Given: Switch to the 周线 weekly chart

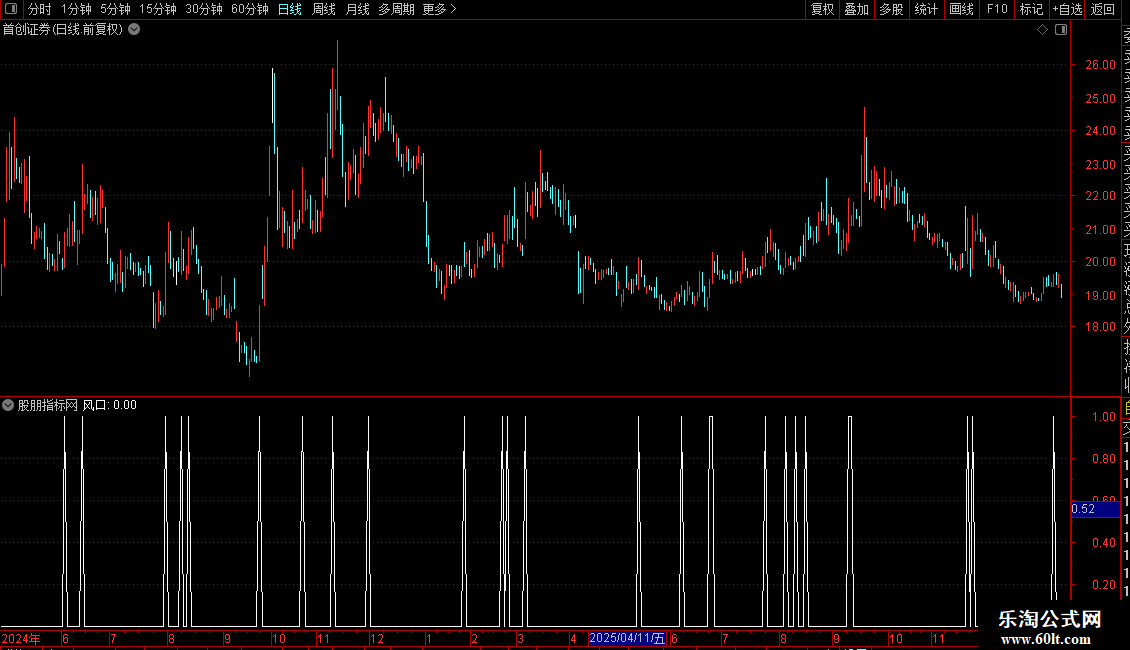Looking at the screenshot, I should point(324,9).
